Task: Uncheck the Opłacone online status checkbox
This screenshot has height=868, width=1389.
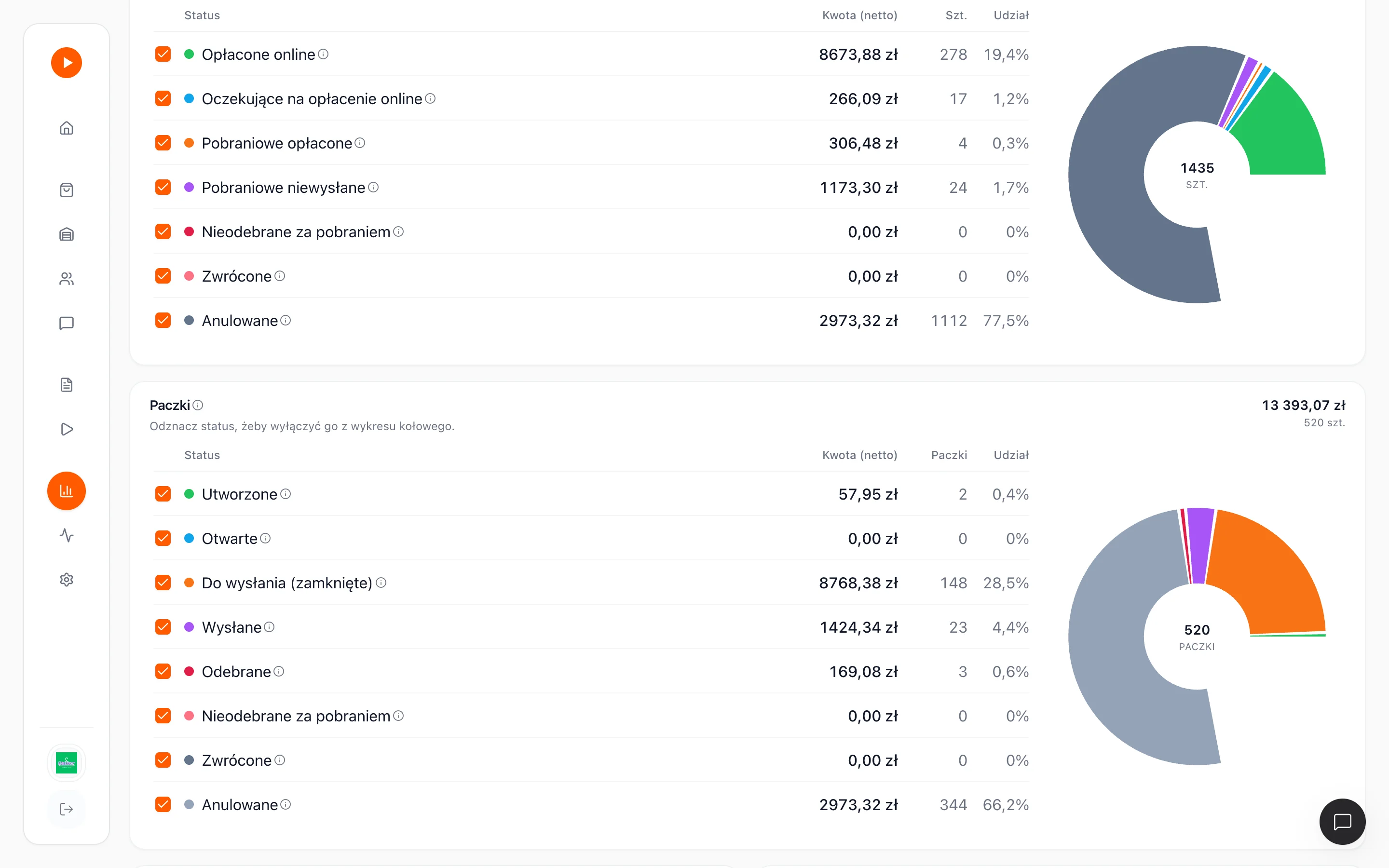Action: coord(163,54)
